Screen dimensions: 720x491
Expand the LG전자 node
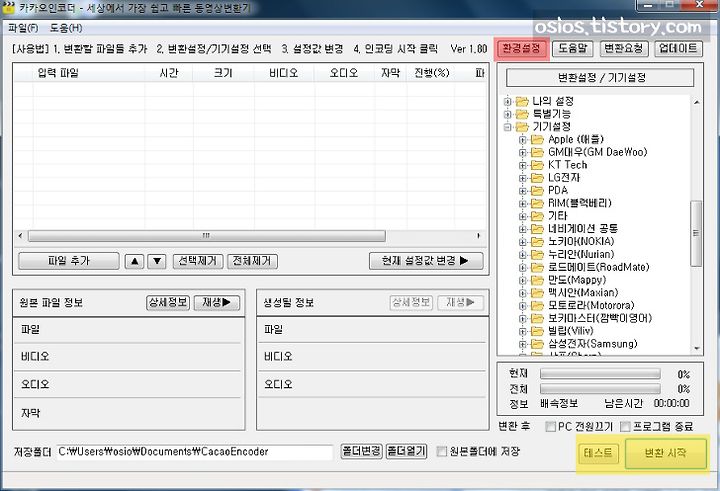[x=523, y=178]
